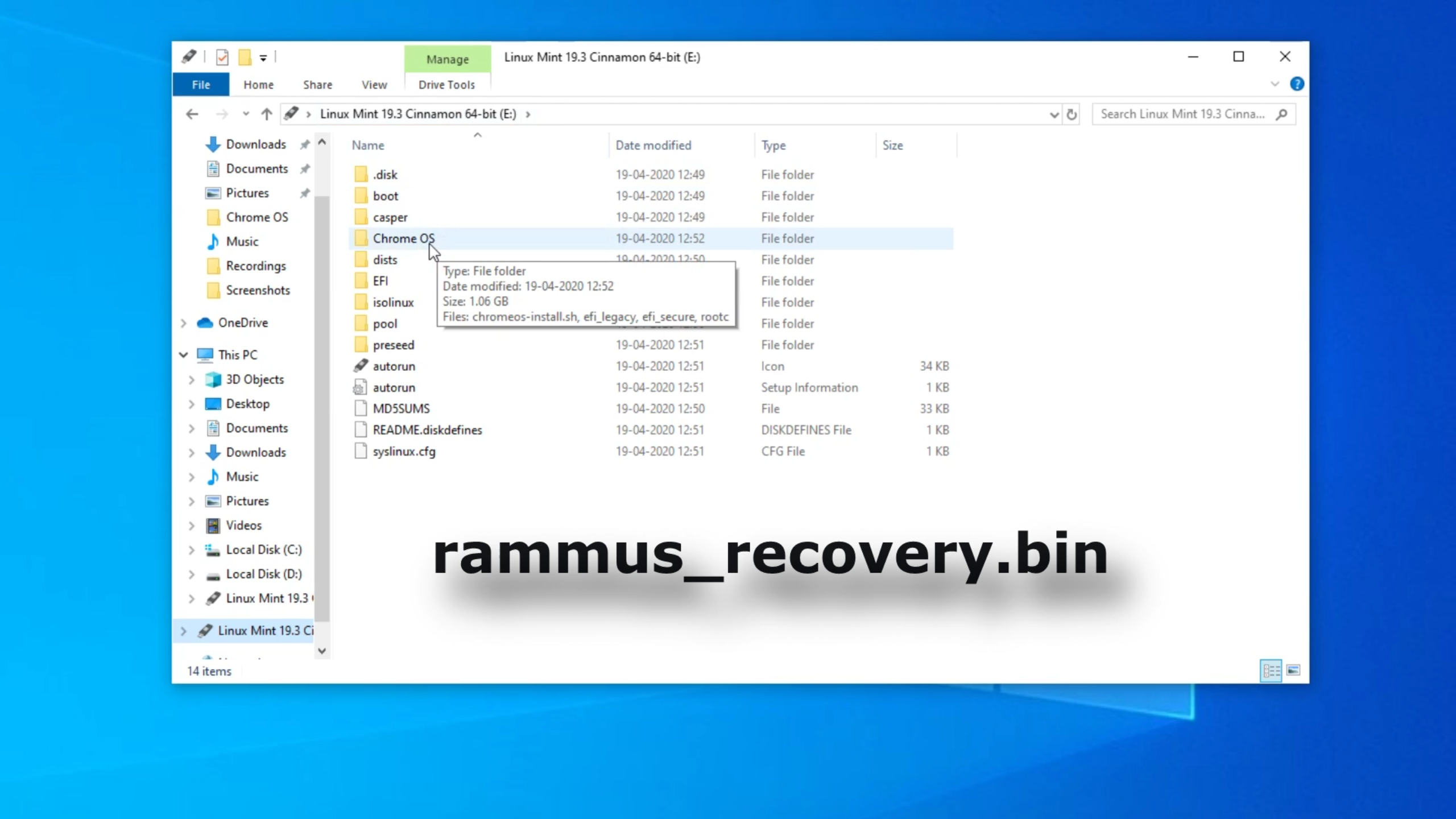
Task: Open the Drive Tools tab
Action: 446,85
